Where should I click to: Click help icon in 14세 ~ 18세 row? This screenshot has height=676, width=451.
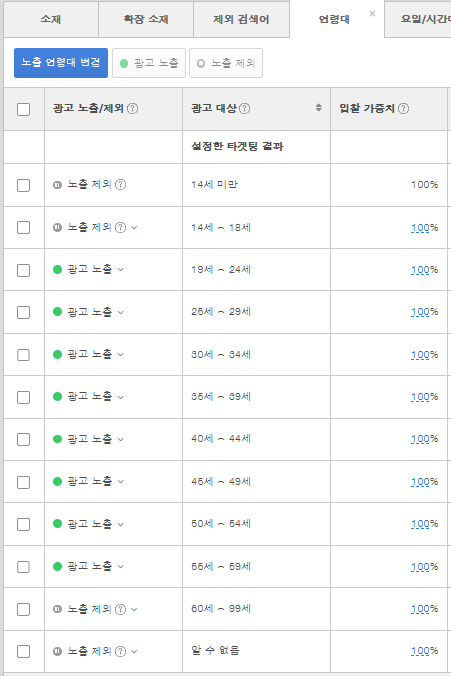[121, 227]
